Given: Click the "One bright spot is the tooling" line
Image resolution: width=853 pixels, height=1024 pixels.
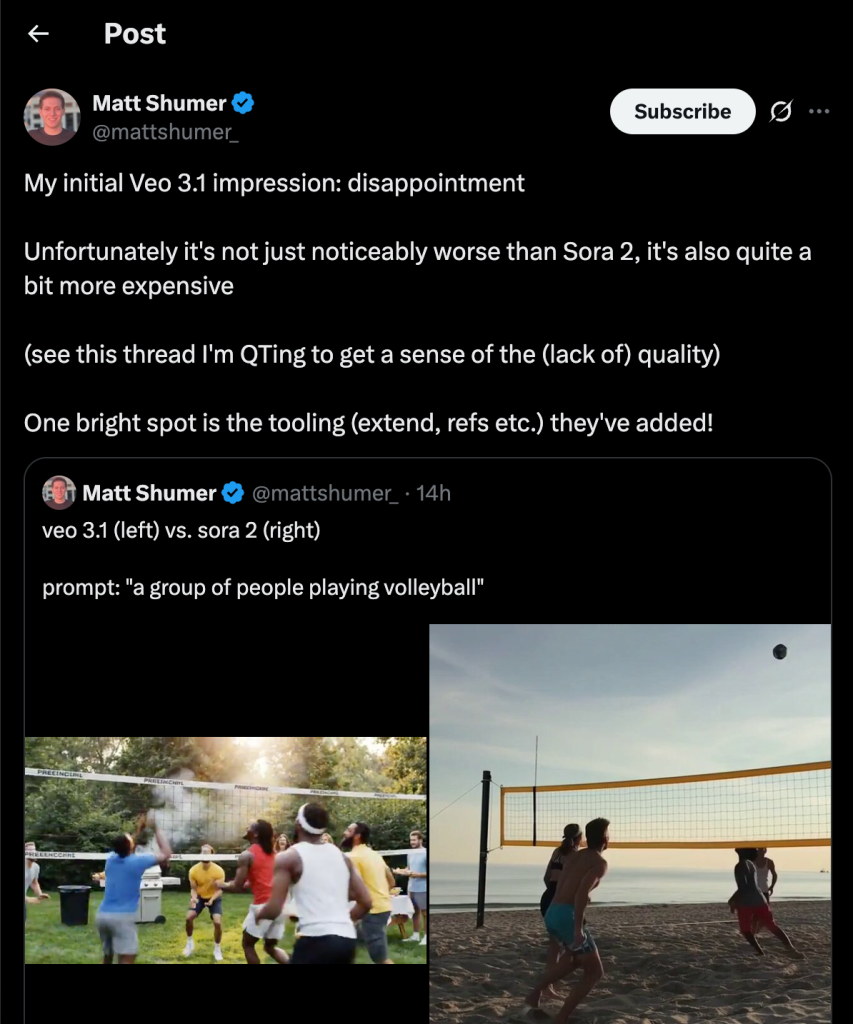Looking at the screenshot, I should pos(368,422).
